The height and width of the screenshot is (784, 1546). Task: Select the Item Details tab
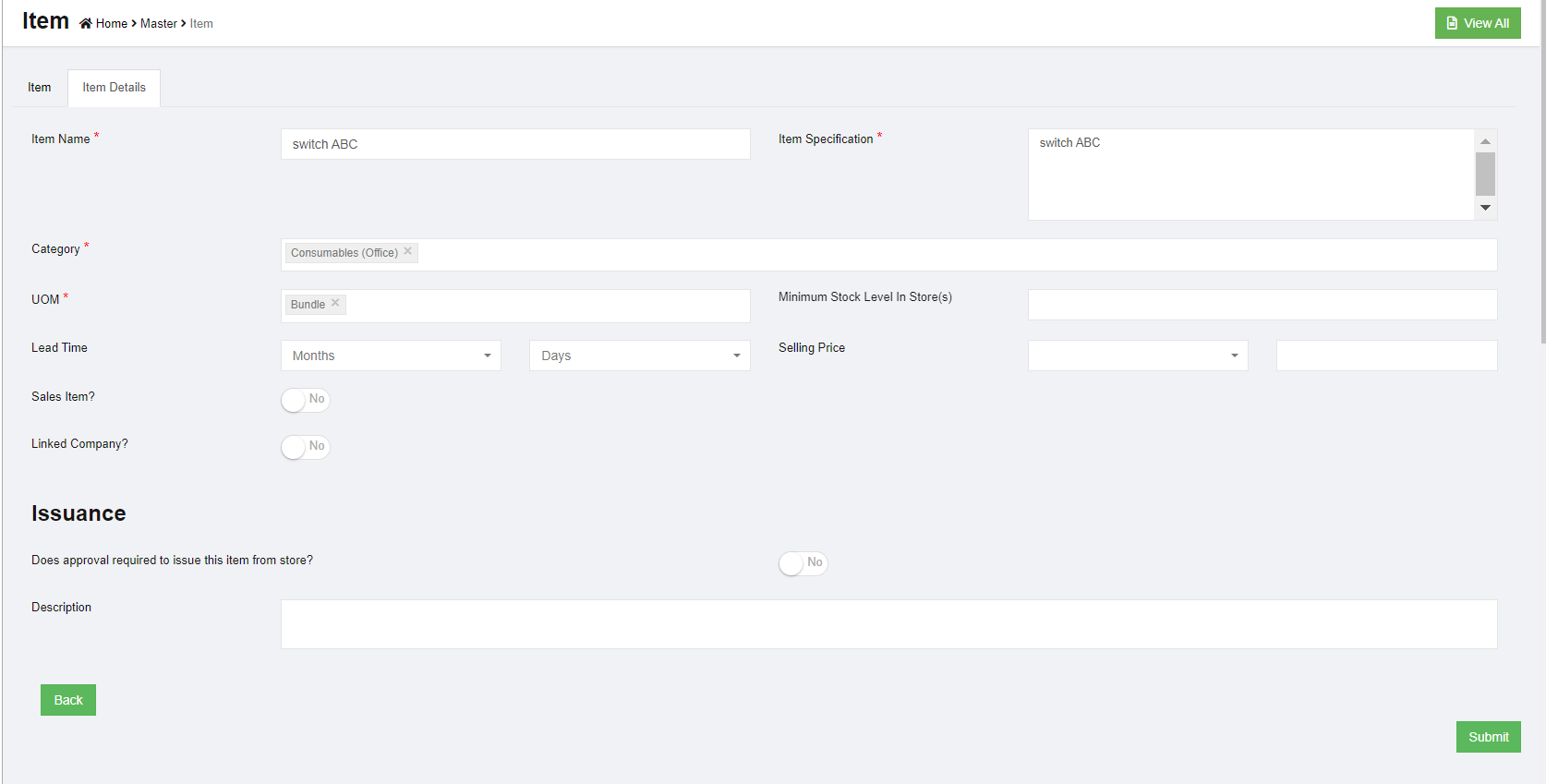click(114, 88)
